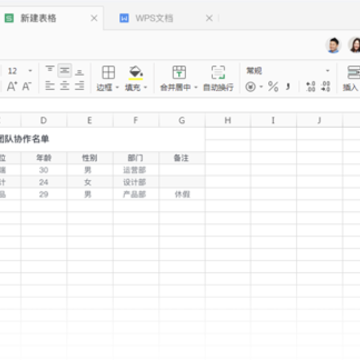
Task: Decrease decimal places
Action: pos(325,87)
